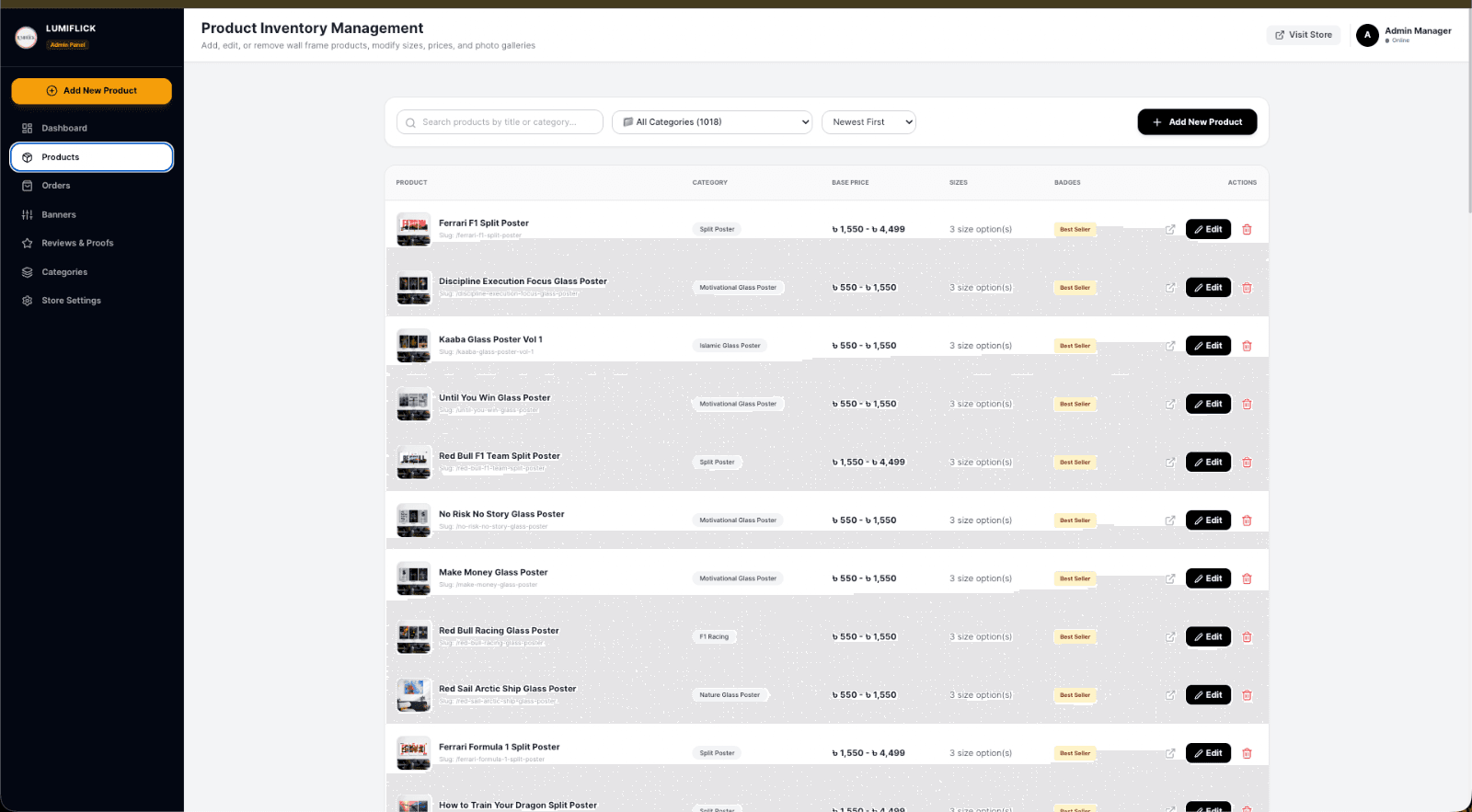Click the Islamic Glass Poster category tag
Screen dimensions: 1472x812
(730, 346)
